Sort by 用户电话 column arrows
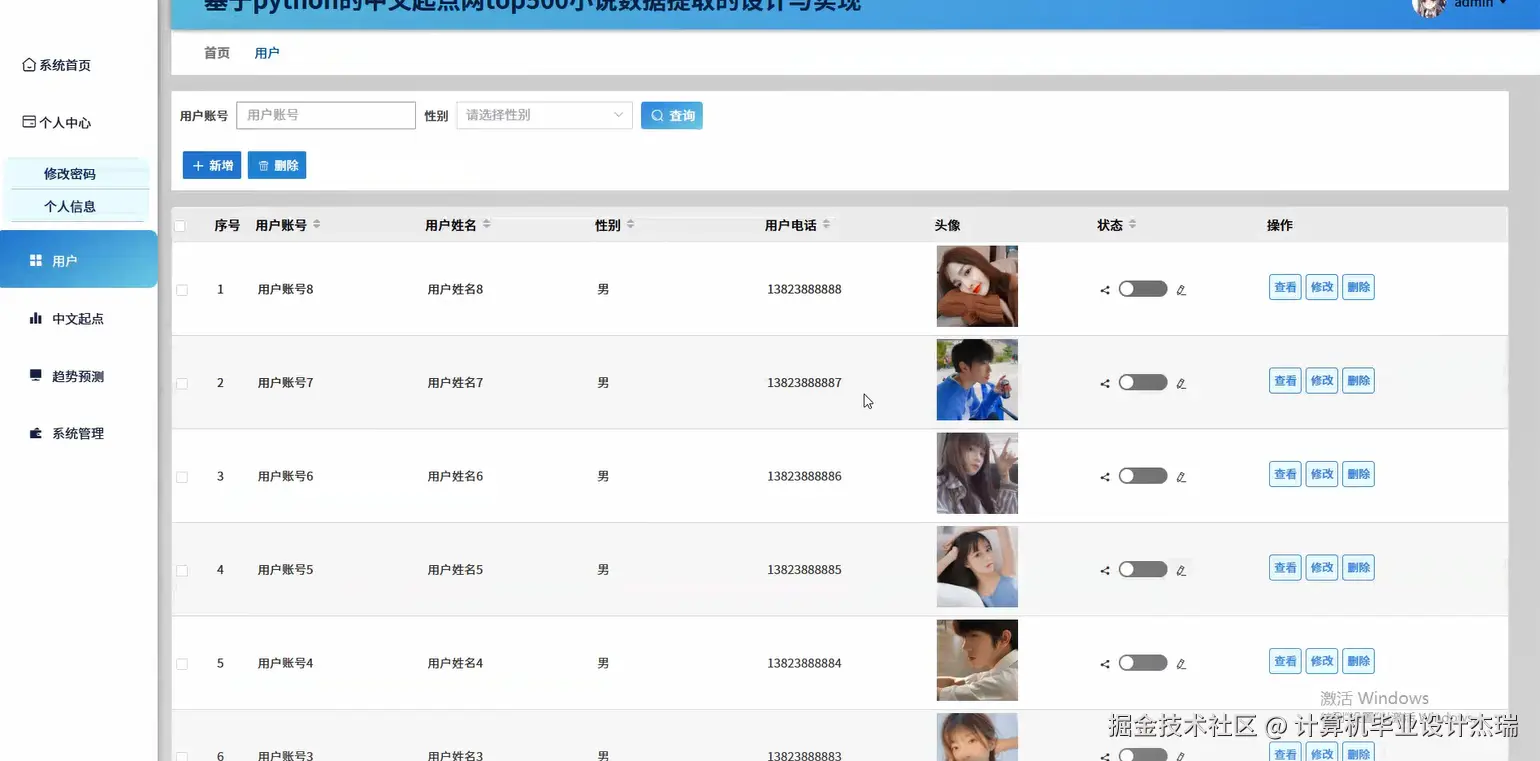The width and height of the screenshot is (1540, 761). (x=826, y=225)
